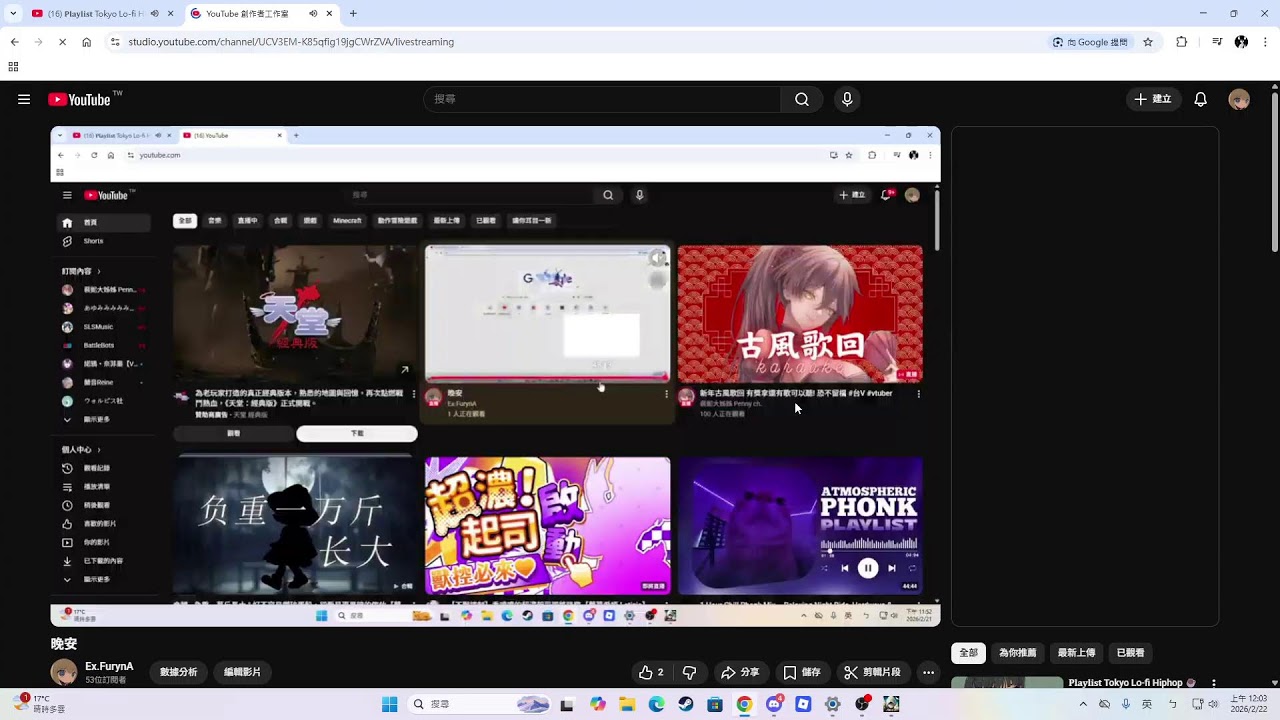1280x720 pixels.
Task: Go back with Chrome's back arrow
Action: 14,42
